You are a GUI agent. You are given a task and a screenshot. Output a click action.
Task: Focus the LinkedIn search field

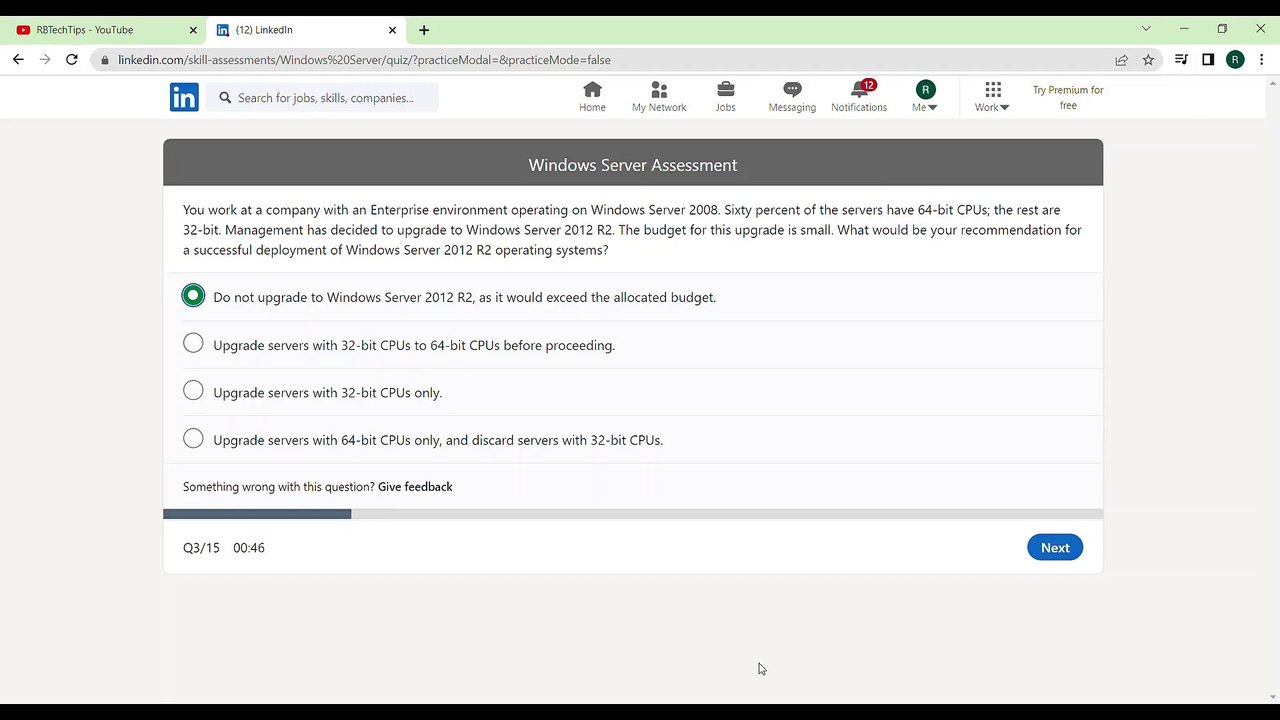[x=322, y=98]
